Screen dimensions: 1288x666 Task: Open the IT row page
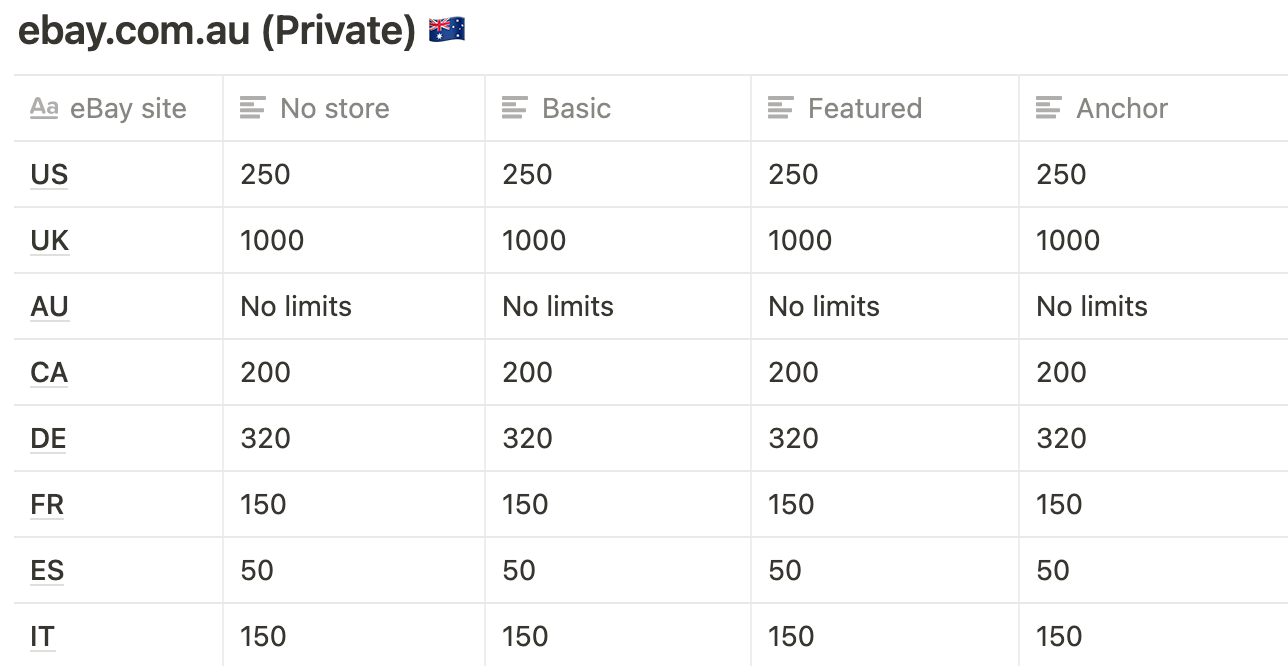42,636
